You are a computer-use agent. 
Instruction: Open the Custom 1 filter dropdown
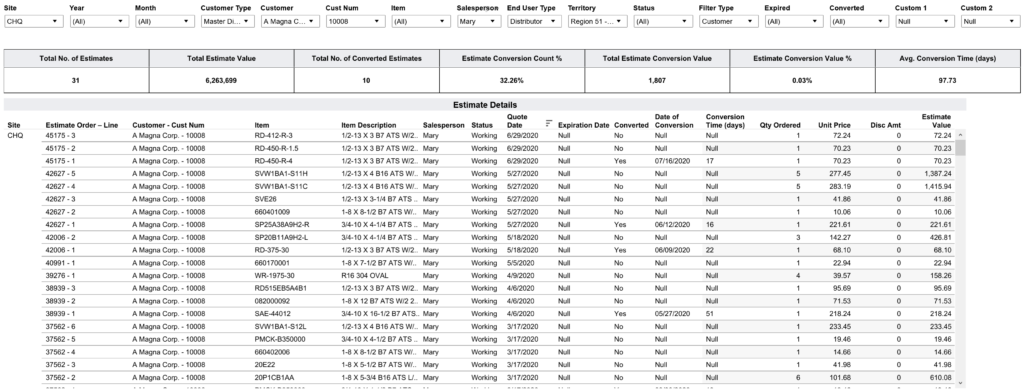[925, 22]
